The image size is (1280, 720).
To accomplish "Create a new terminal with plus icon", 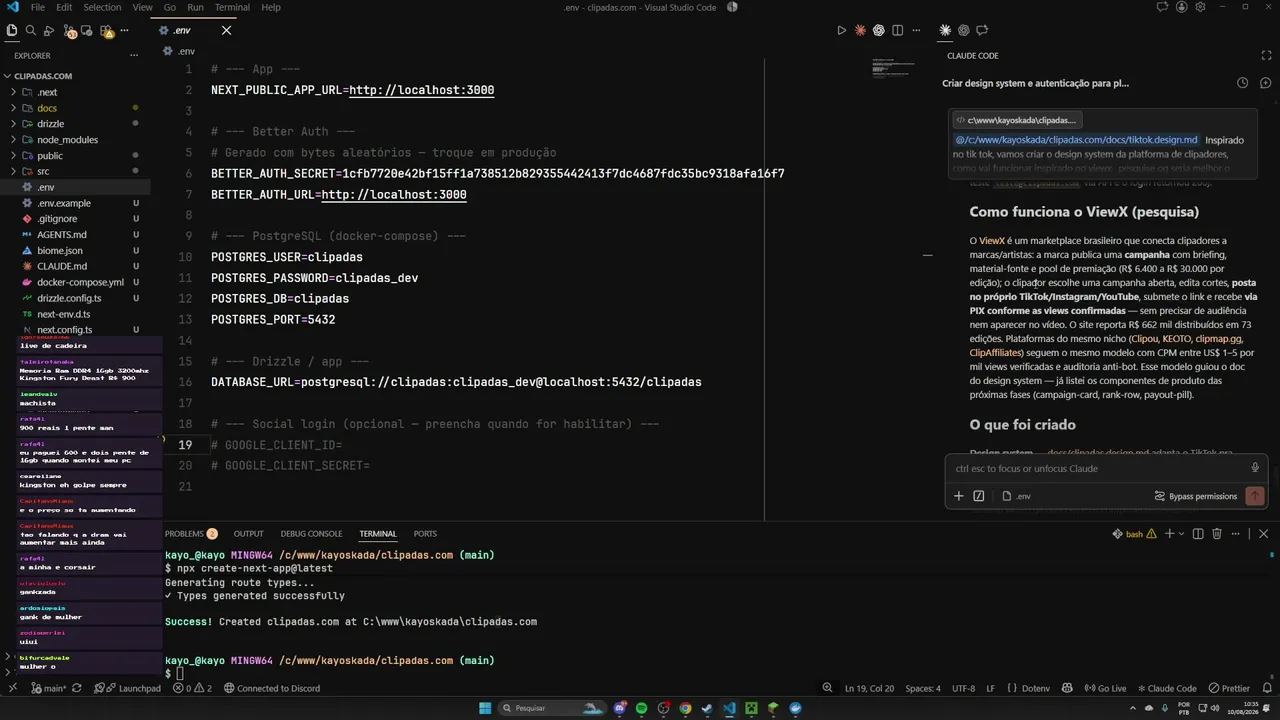I will 1168,534.
